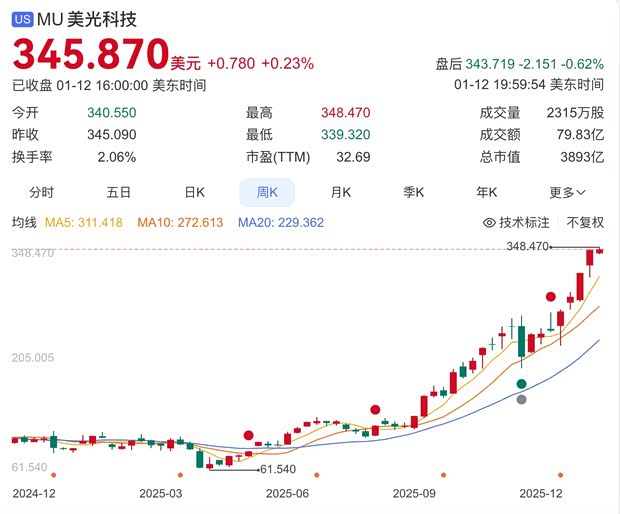Click the leftmost red signal dot on chart
Image resolution: width=620 pixels, height=514 pixels.
[x=249, y=435]
